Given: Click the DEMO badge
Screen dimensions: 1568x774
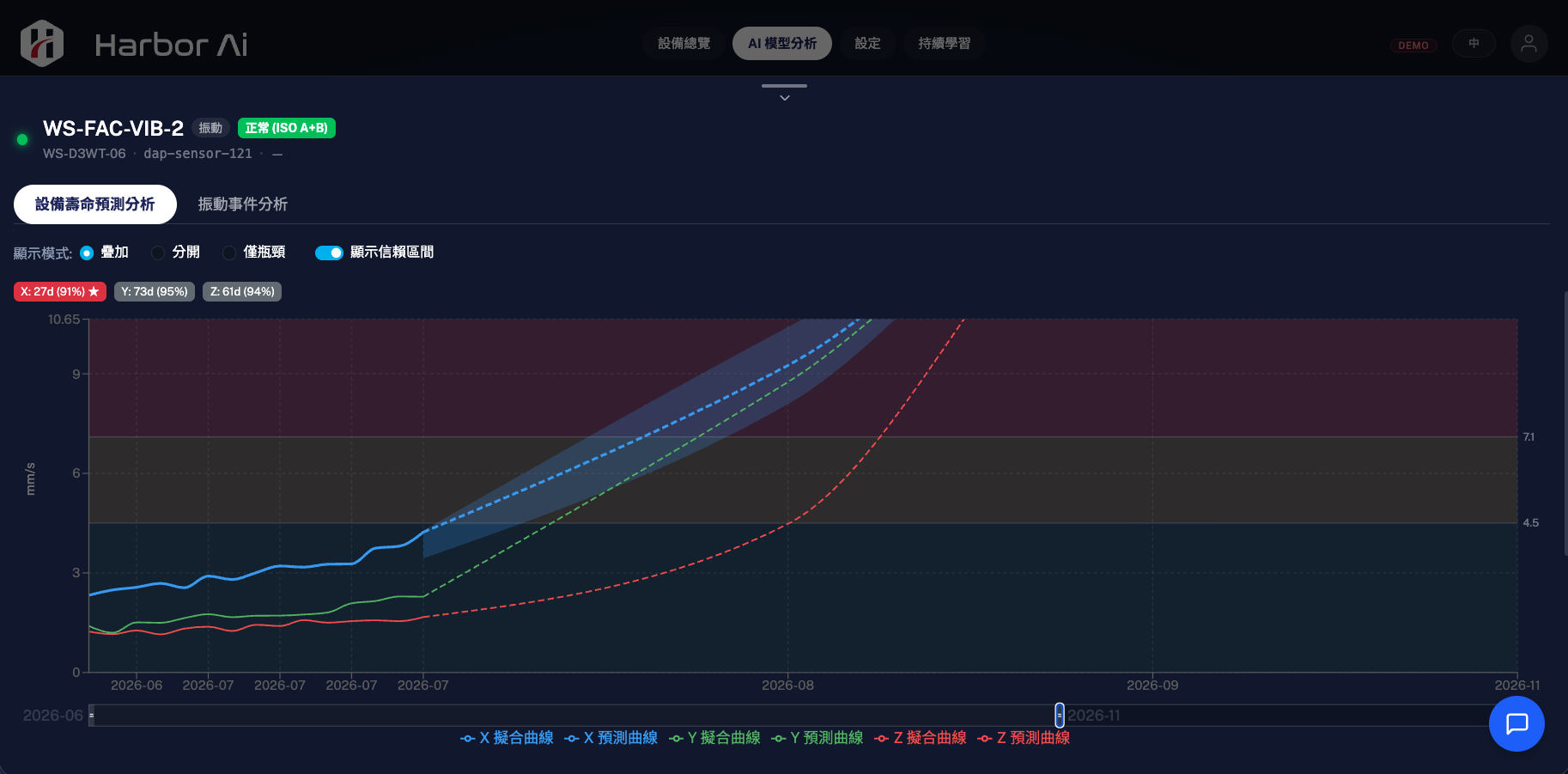Looking at the screenshot, I should click(1413, 46).
